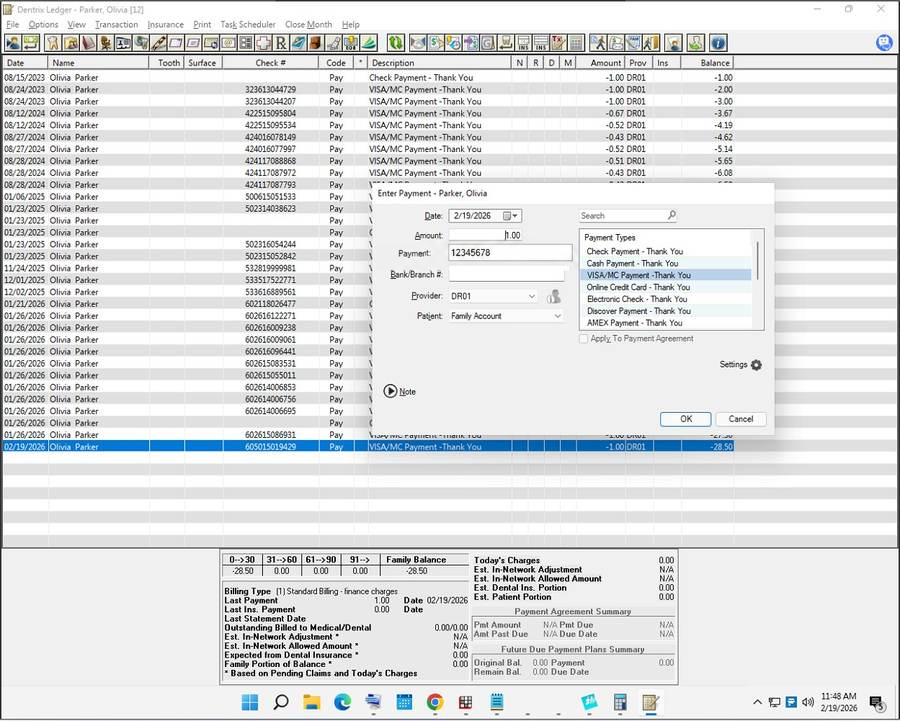Viewport: 900px width, 721px height.
Task: Open the Family File folder icon
Action: coord(70,43)
